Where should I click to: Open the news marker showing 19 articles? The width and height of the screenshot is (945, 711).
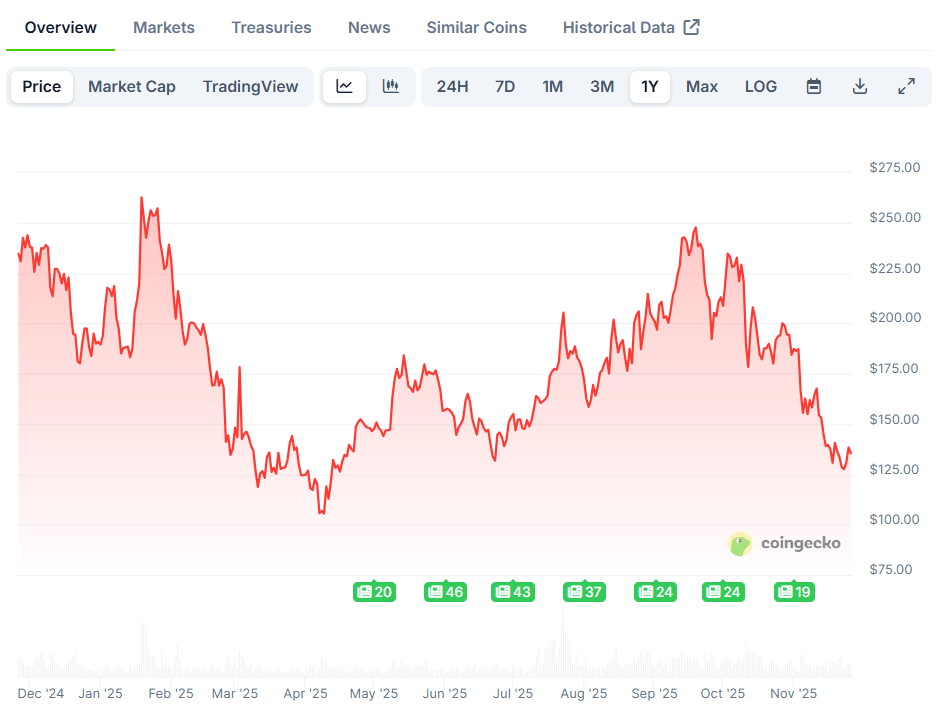[794, 591]
